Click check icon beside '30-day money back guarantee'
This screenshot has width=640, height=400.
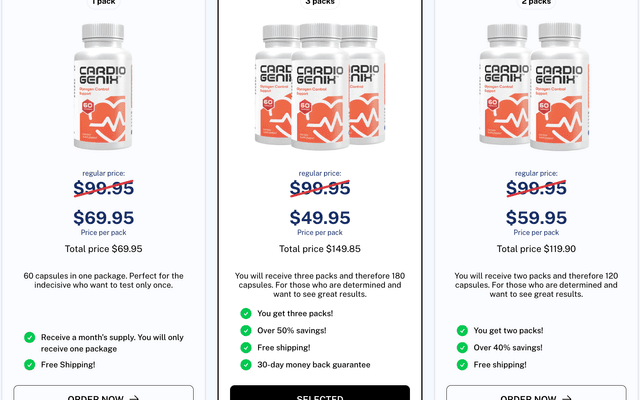(246, 365)
